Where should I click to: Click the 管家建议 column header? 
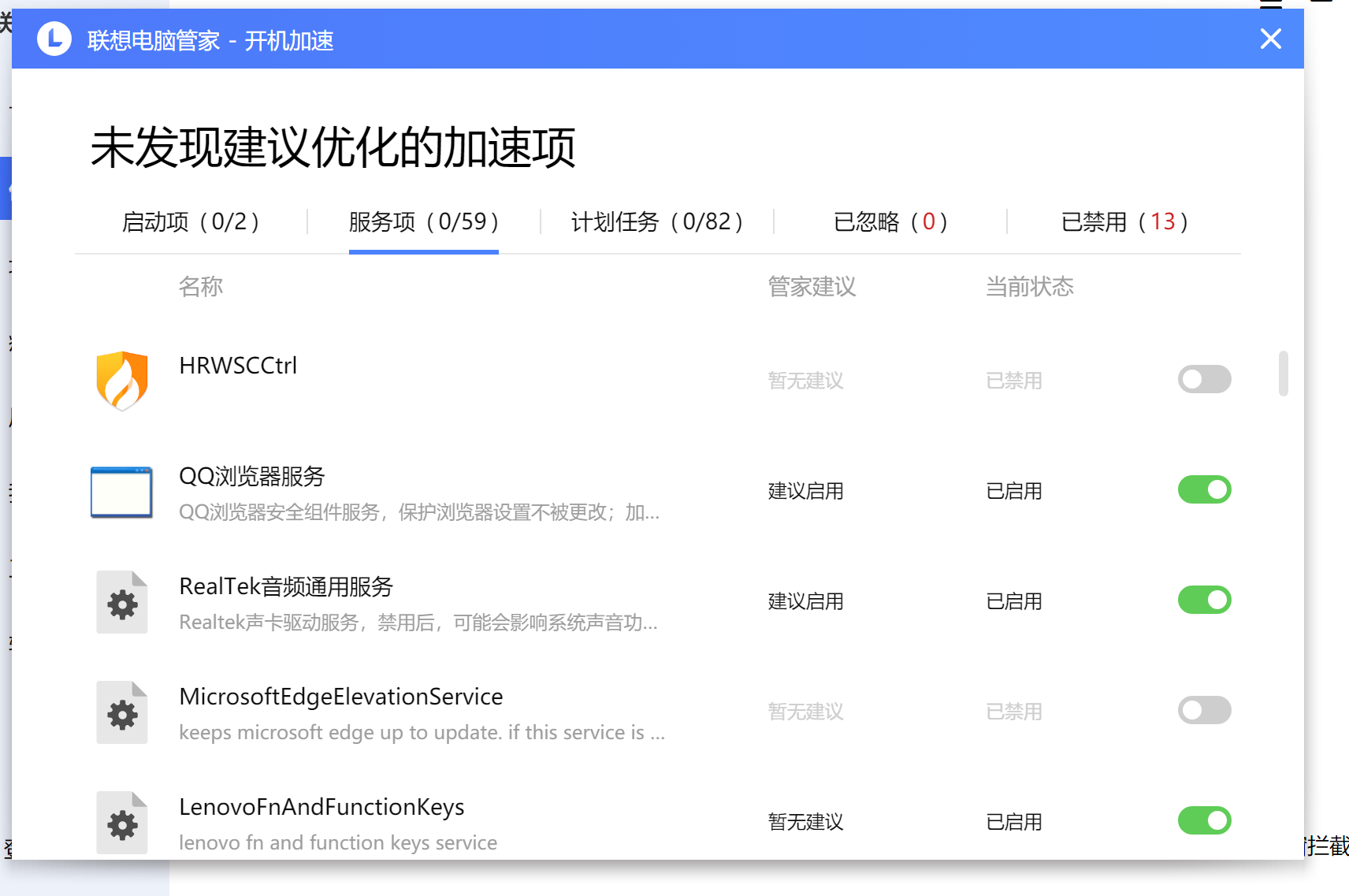[x=812, y=286]
